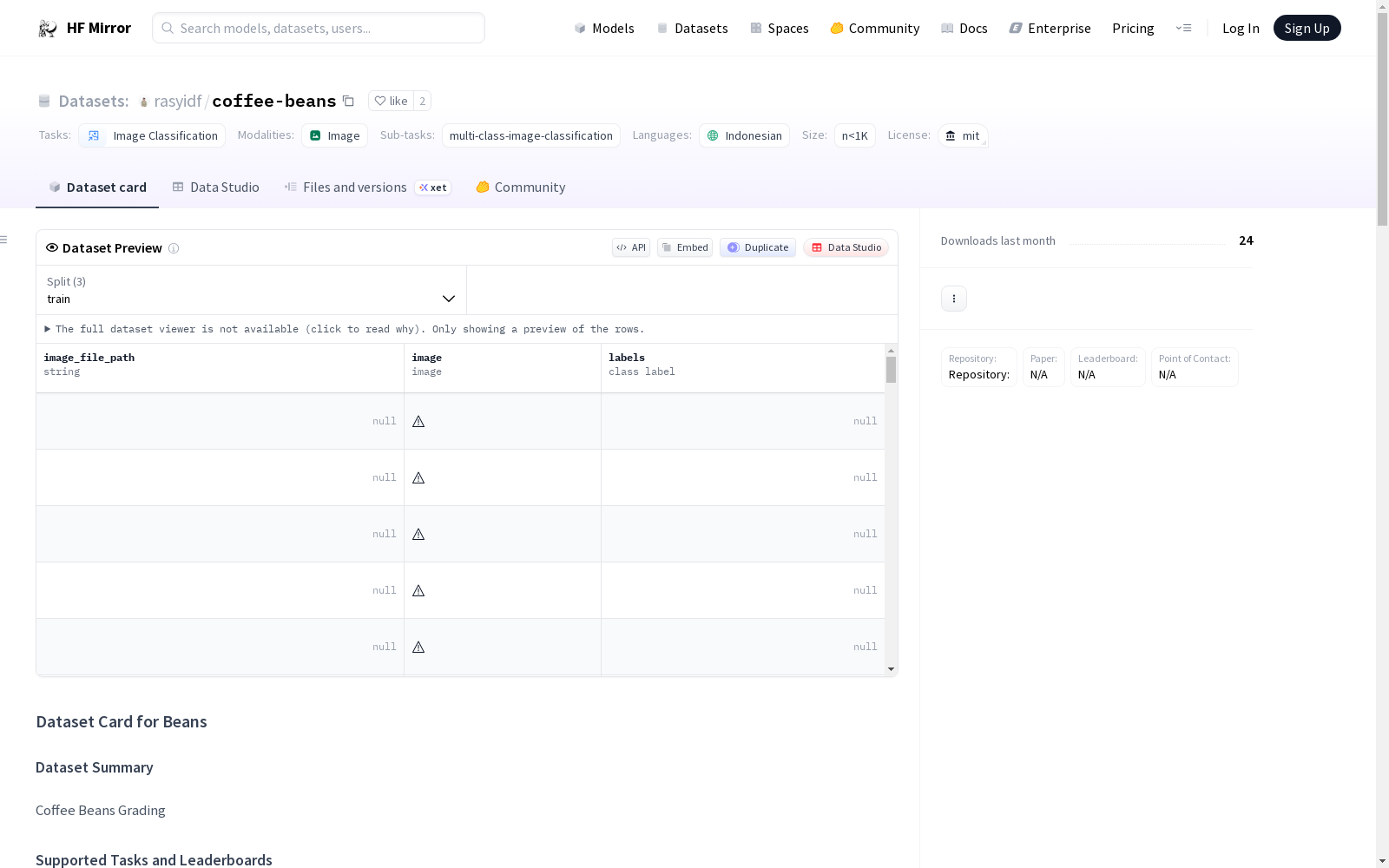1389x868 pixels.
Task: Click the preview table scroll-up arrow
Action: coord(891,351)
